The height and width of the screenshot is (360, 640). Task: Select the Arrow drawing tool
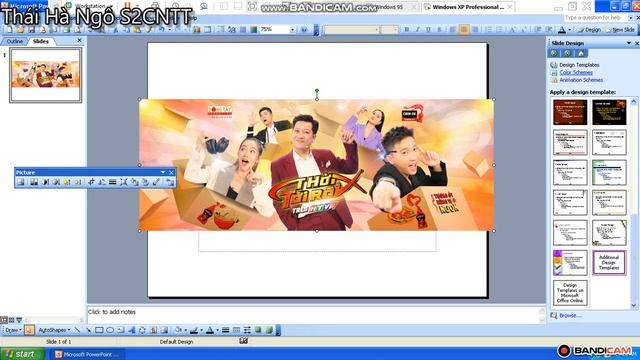click(88, 330)
